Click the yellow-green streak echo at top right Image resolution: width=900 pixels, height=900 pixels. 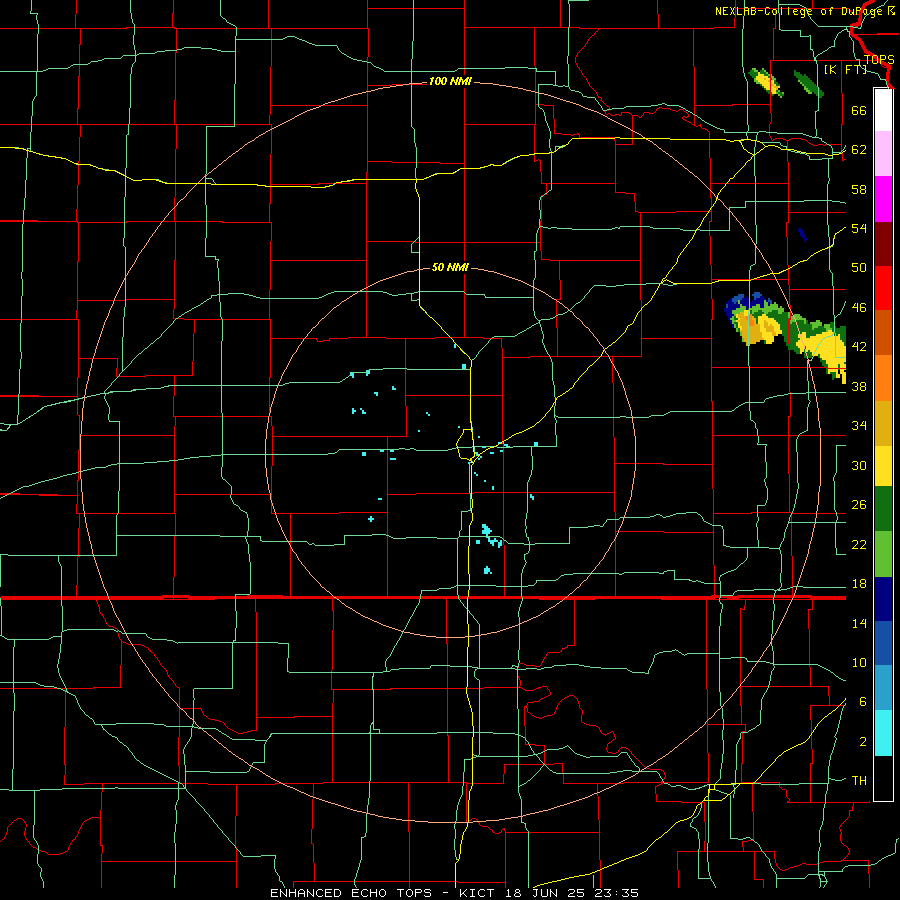point(767,83)
